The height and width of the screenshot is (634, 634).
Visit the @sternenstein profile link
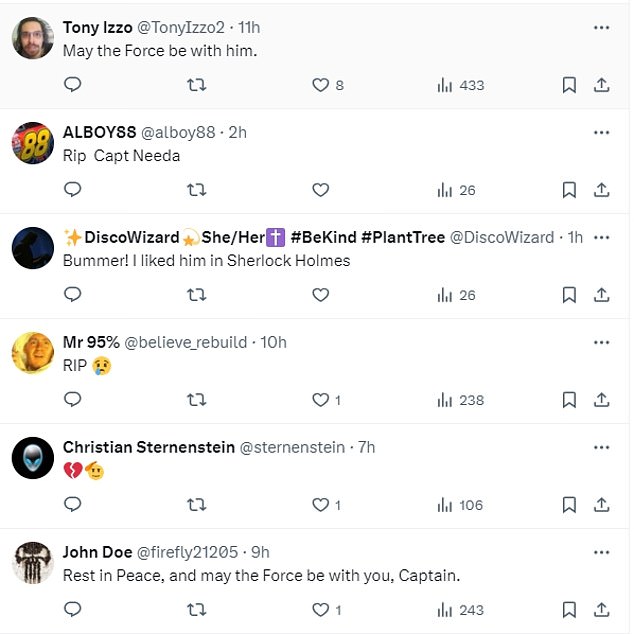tap(292, 447)
